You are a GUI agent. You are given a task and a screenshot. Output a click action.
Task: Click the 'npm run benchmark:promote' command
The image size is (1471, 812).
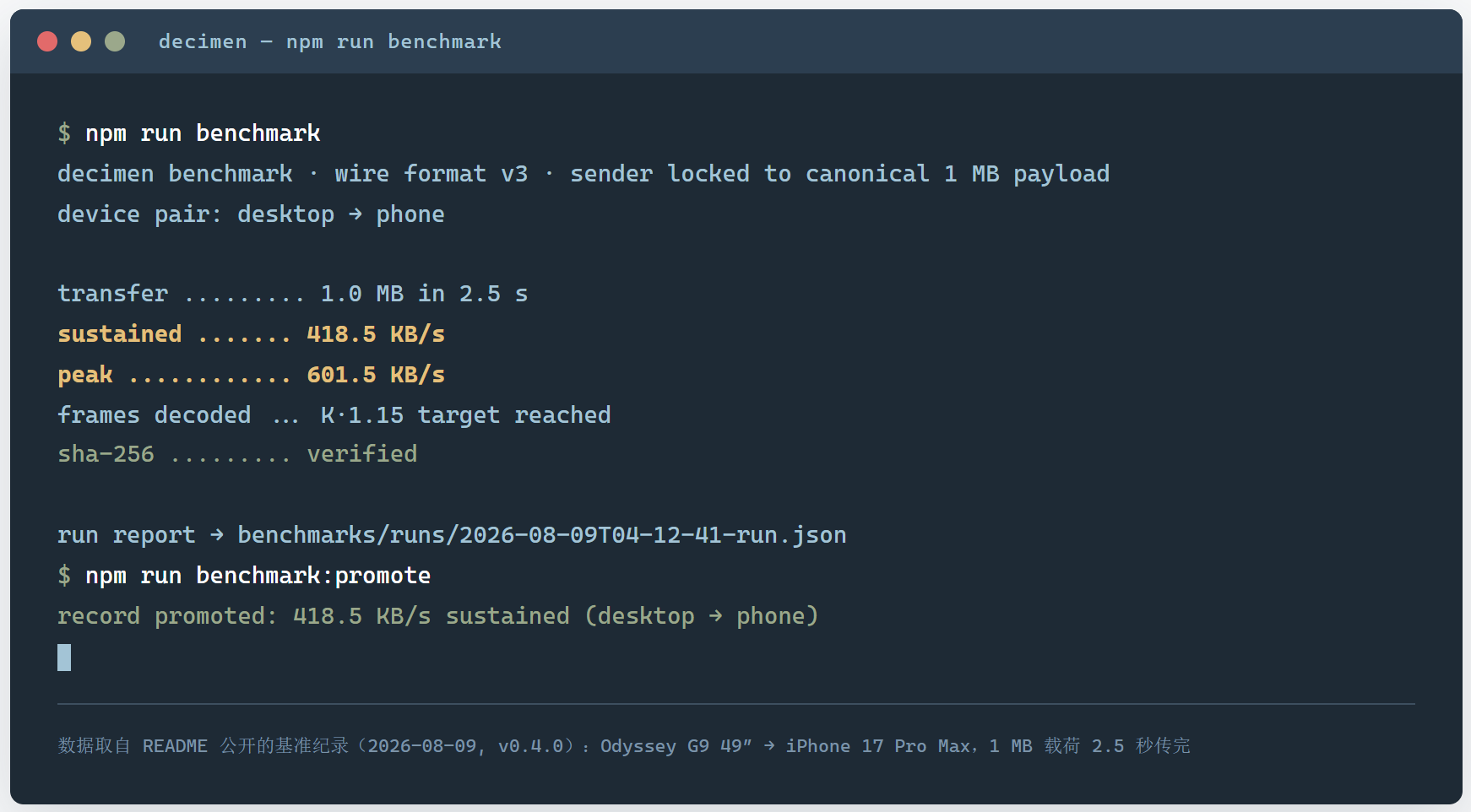click(x=258, y=576)
